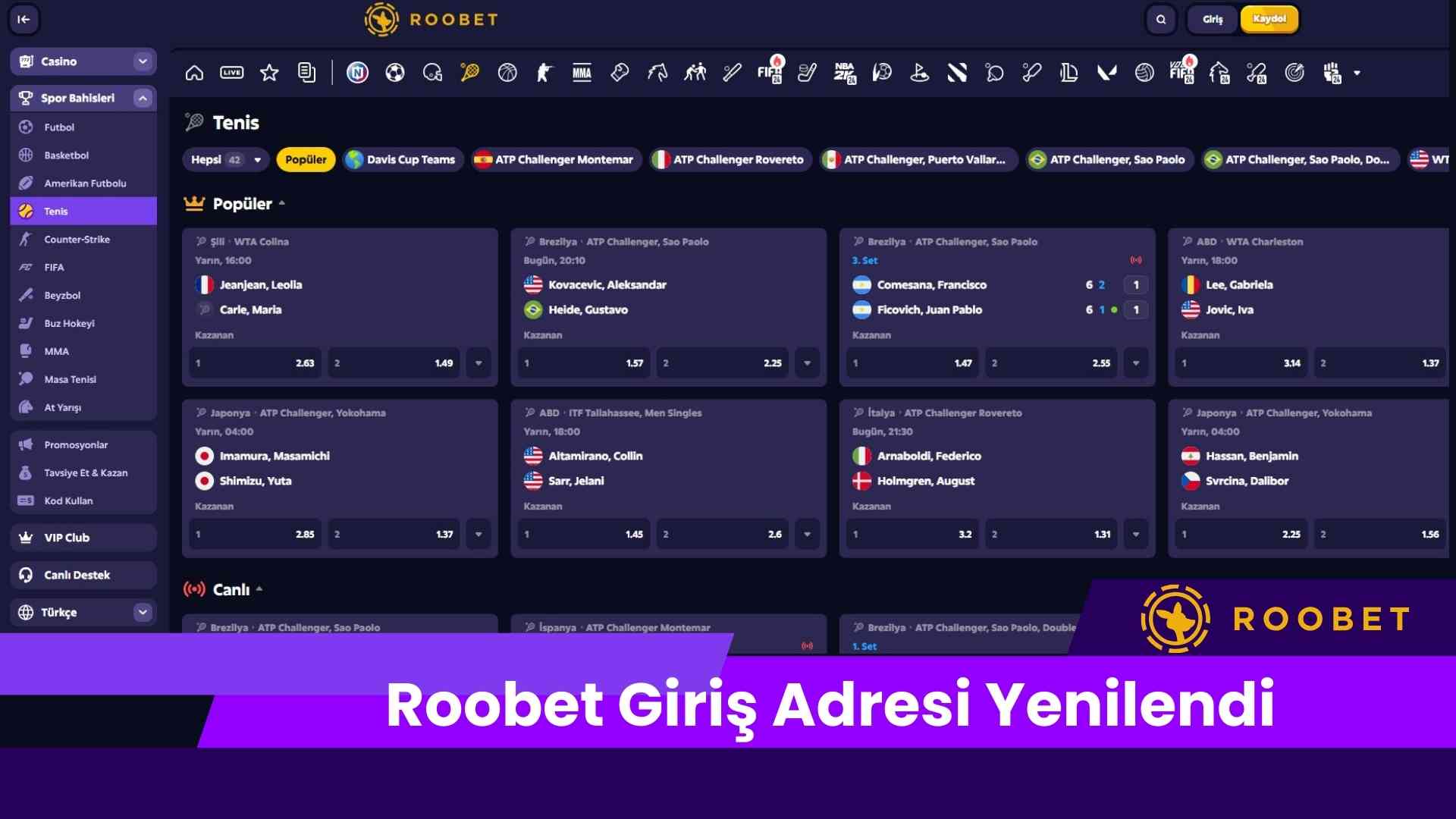Select the ice hockey stick icon
1456x819 pixels.
tap(807, 73)
